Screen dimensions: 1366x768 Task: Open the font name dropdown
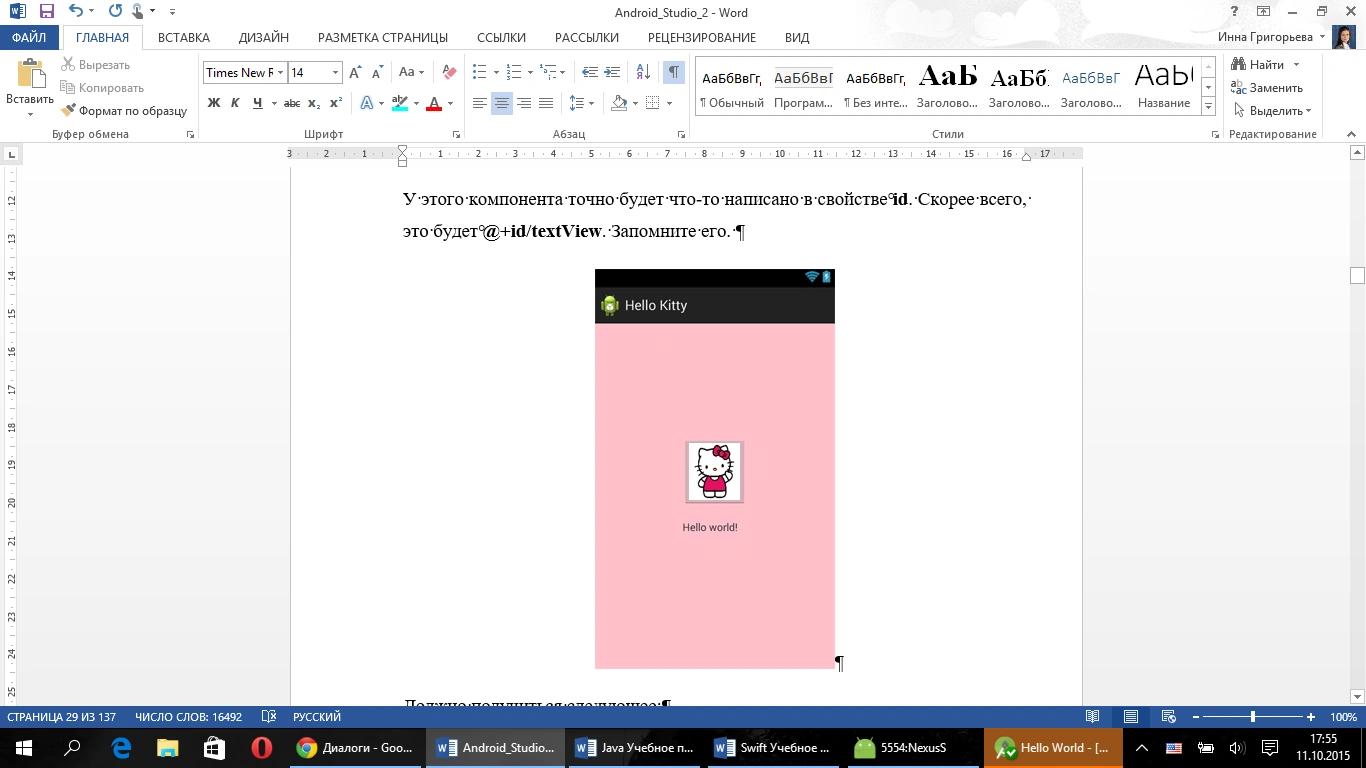coord(281,72)
